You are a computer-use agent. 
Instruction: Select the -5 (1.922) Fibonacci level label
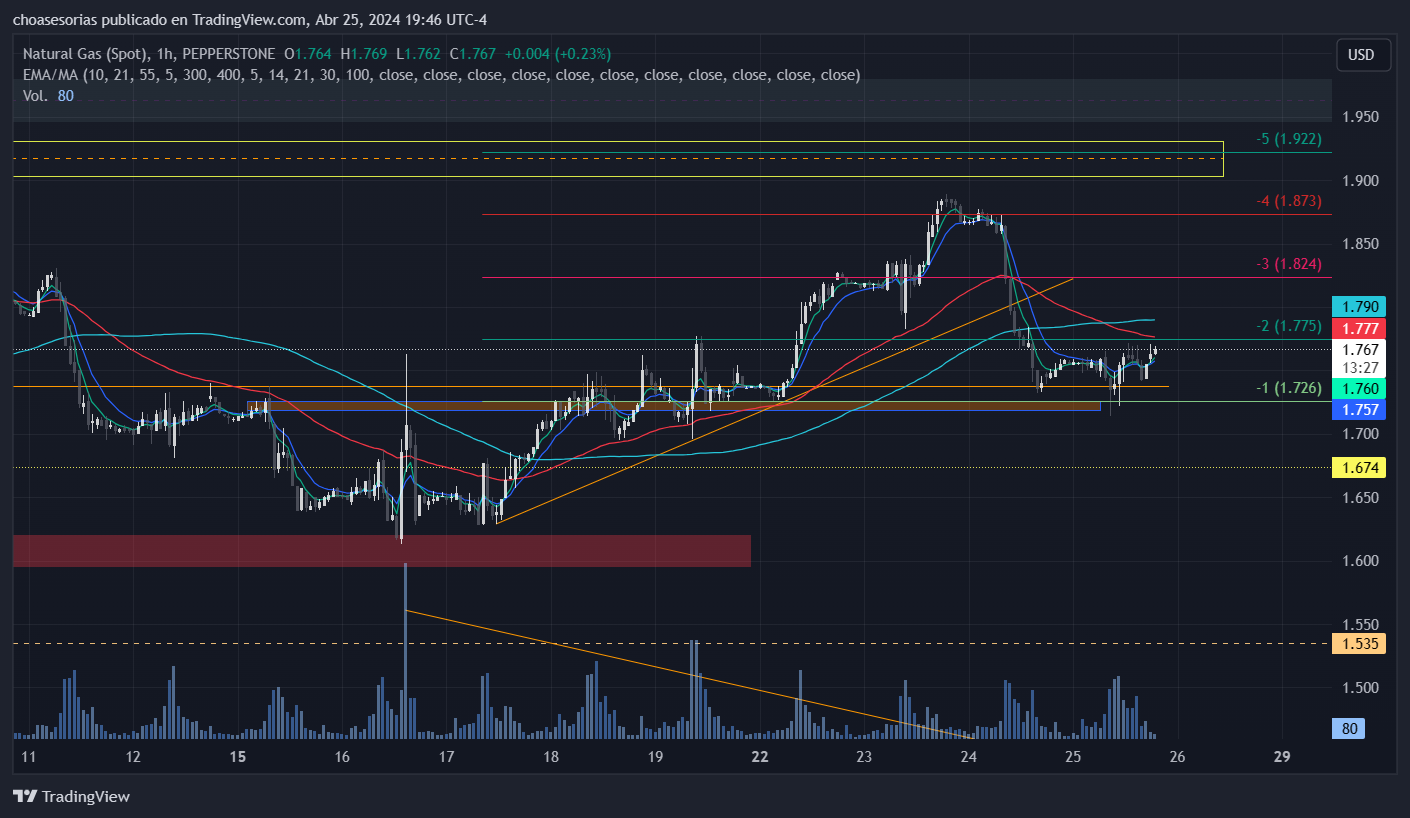1289,139
